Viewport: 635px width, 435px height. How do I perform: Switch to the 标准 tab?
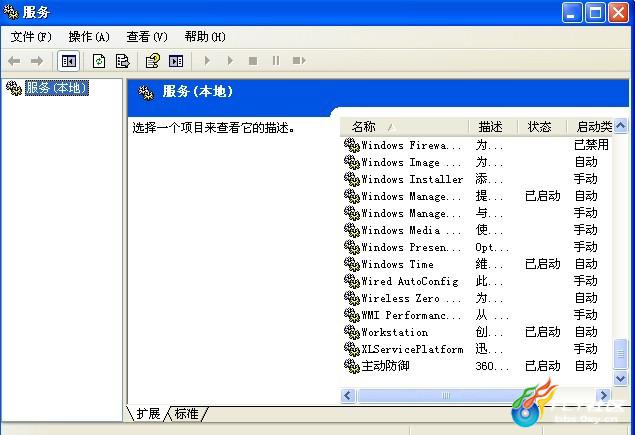click(x=187, y=414)
